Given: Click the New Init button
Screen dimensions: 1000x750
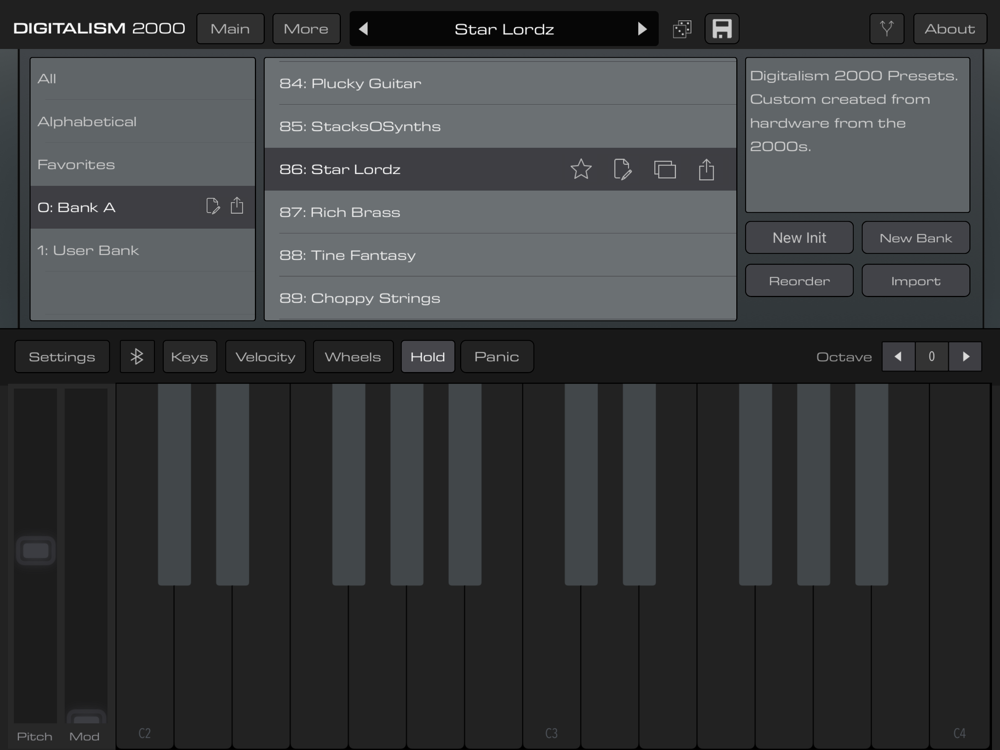Looking at the screenshot, I should coord(799,238).
